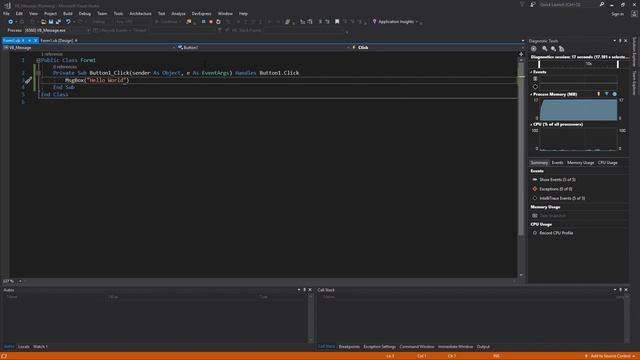Toggle the GC marker in Process Memory legend
The width and height of the screenshot is (640, 360).
[599, 94]
